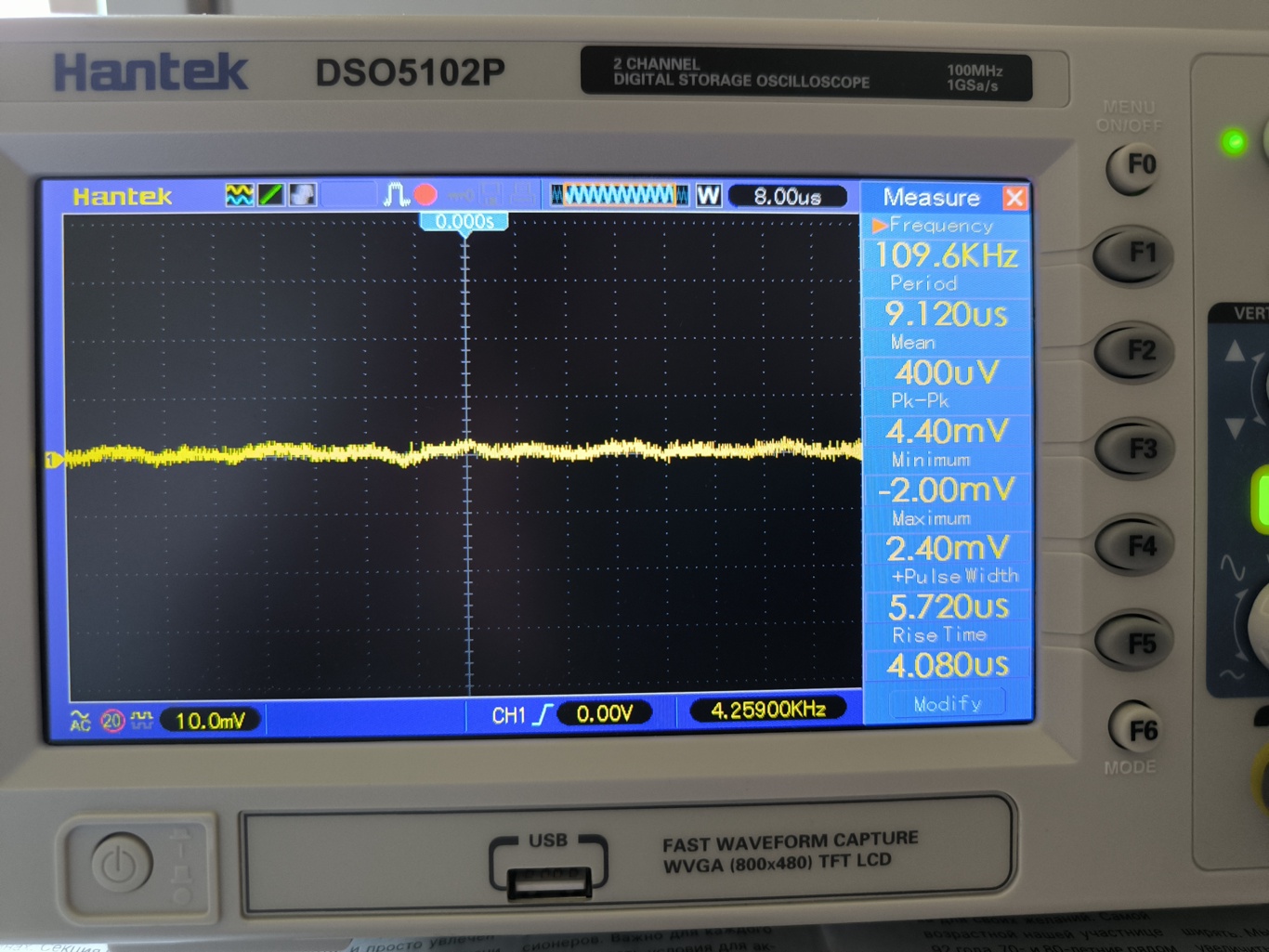The height and width of the screenshot is (952, 1269).
Task: Click the green diagonal line icon
Action: [271, 195]
